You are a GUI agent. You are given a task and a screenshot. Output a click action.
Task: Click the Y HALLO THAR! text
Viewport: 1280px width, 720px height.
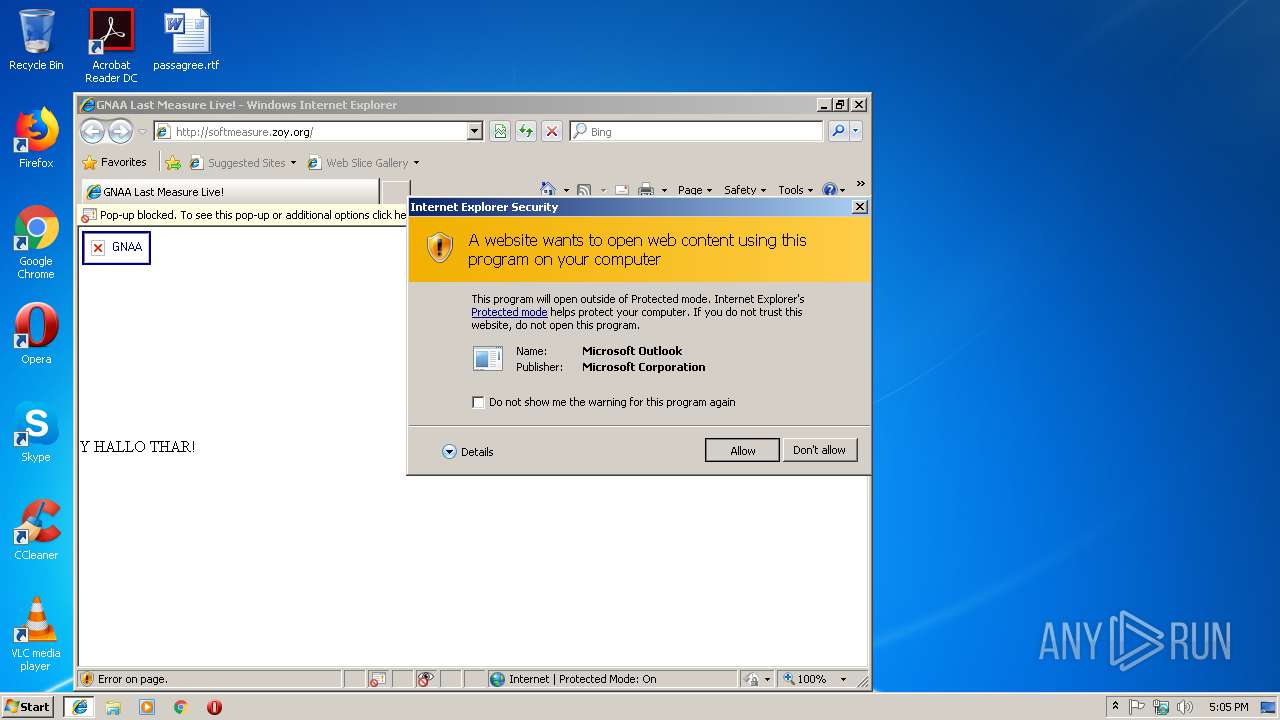click(x=138, y=447)
